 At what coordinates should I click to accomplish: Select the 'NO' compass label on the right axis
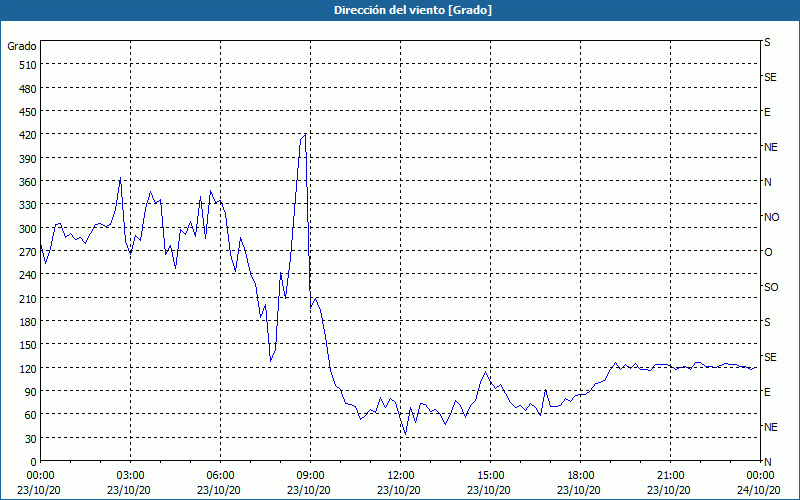[x=771, y=217]
